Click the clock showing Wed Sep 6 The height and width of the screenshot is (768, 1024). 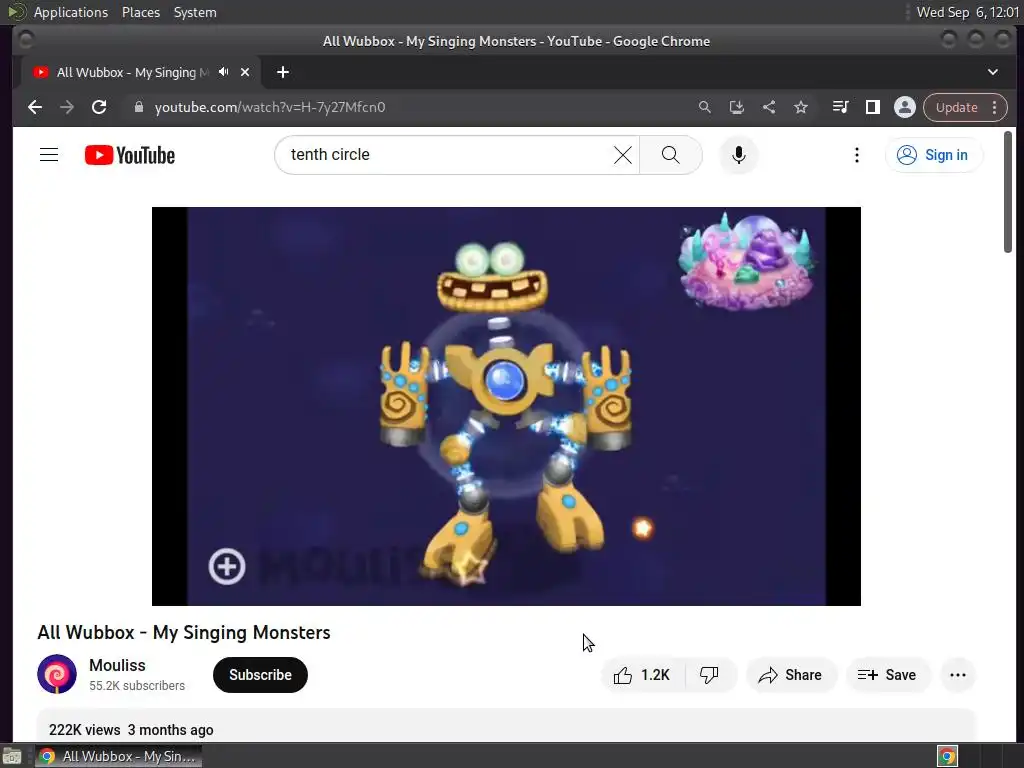pyautogui.click(x=968, y=12)
